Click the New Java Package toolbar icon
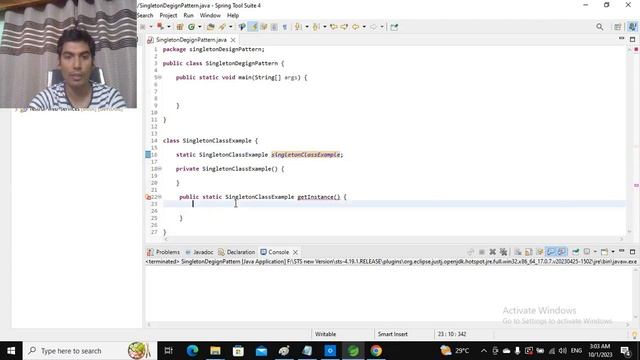640x360 pixels. [180, 27]
